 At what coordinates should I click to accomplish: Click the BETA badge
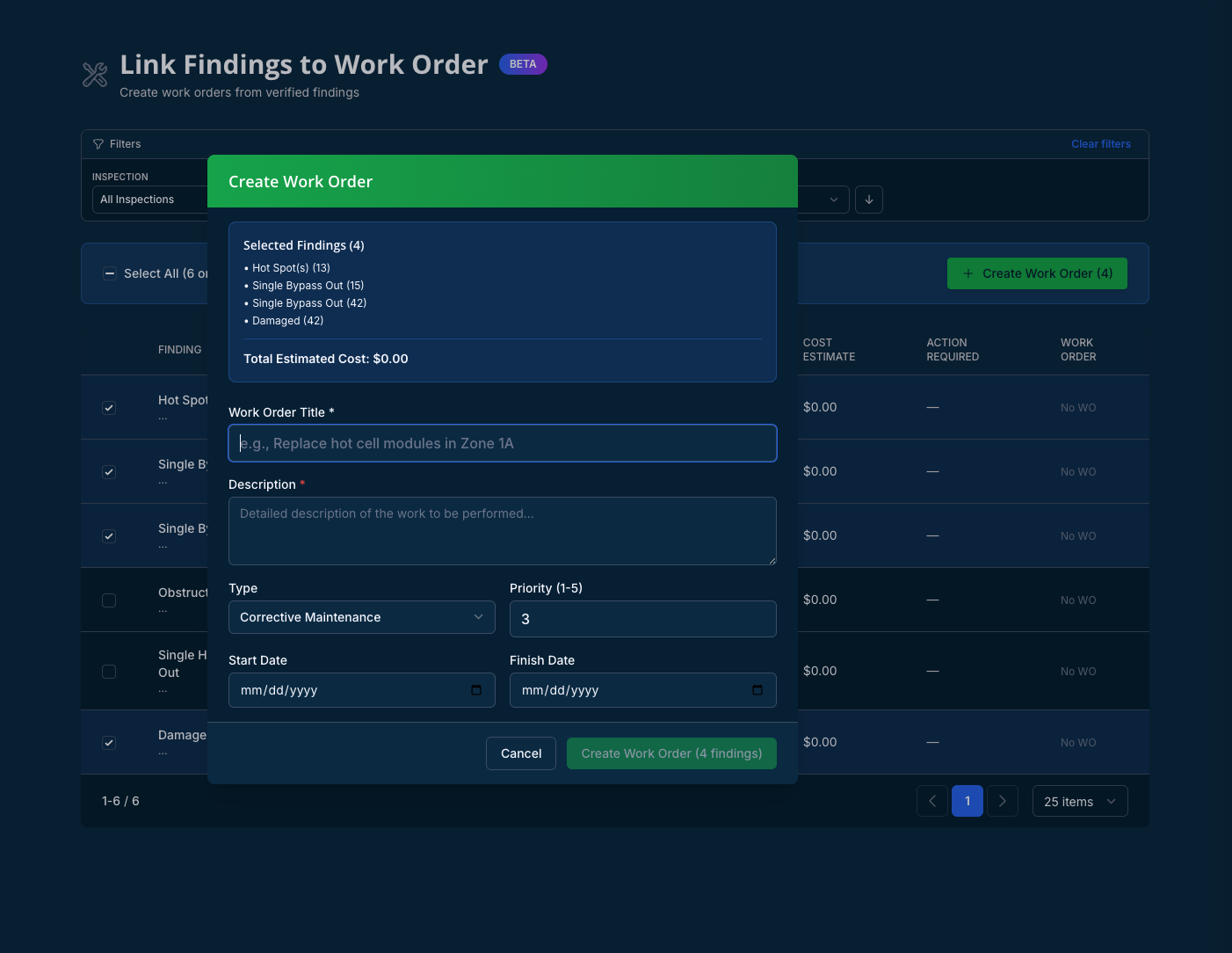coord(523,64)
